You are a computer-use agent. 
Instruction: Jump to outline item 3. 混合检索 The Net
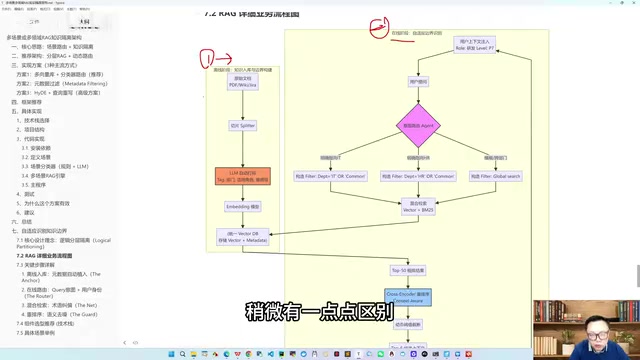click(x=59, y=305)
